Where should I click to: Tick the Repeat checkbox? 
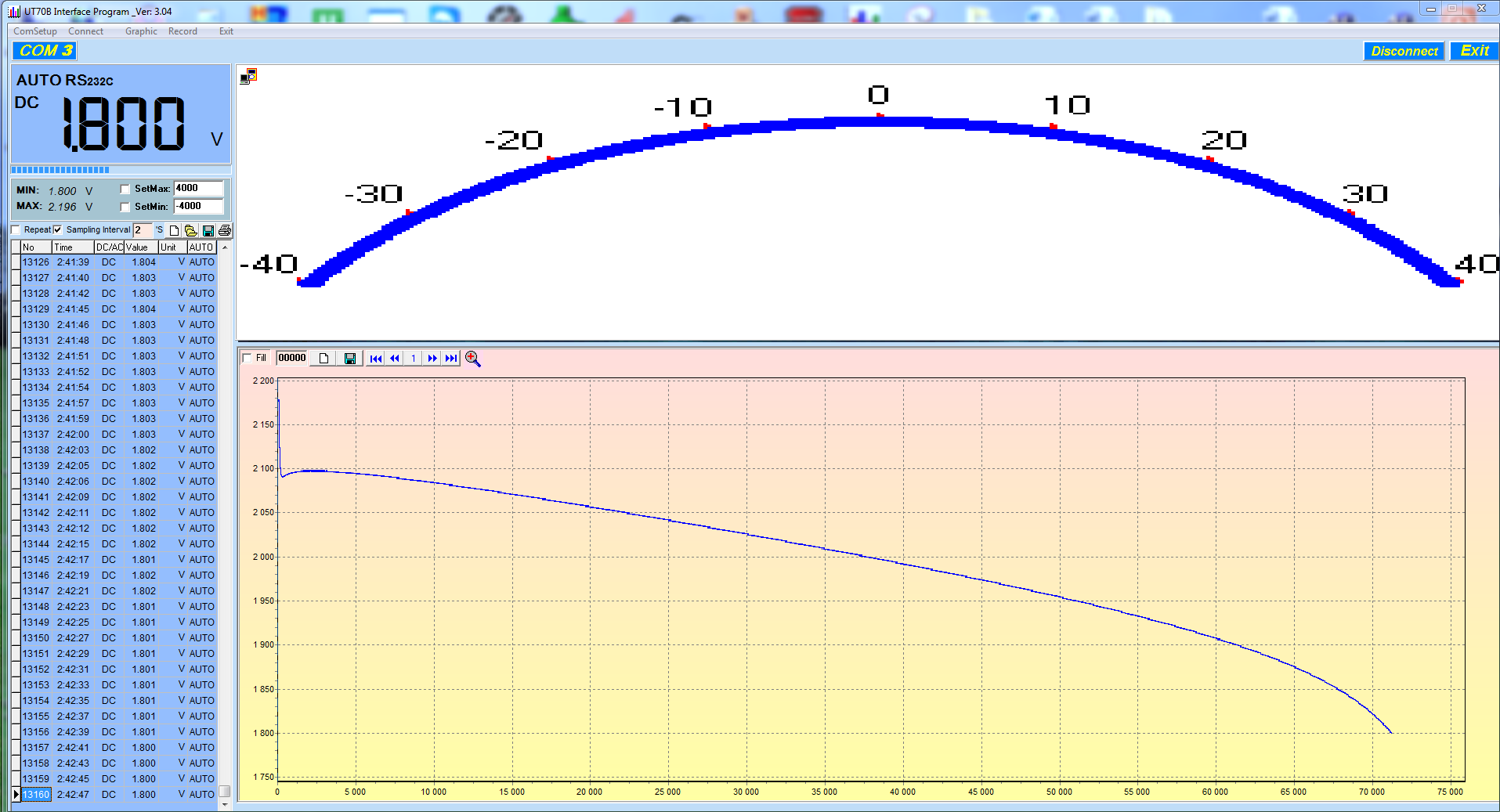click(x=16, y=230)
